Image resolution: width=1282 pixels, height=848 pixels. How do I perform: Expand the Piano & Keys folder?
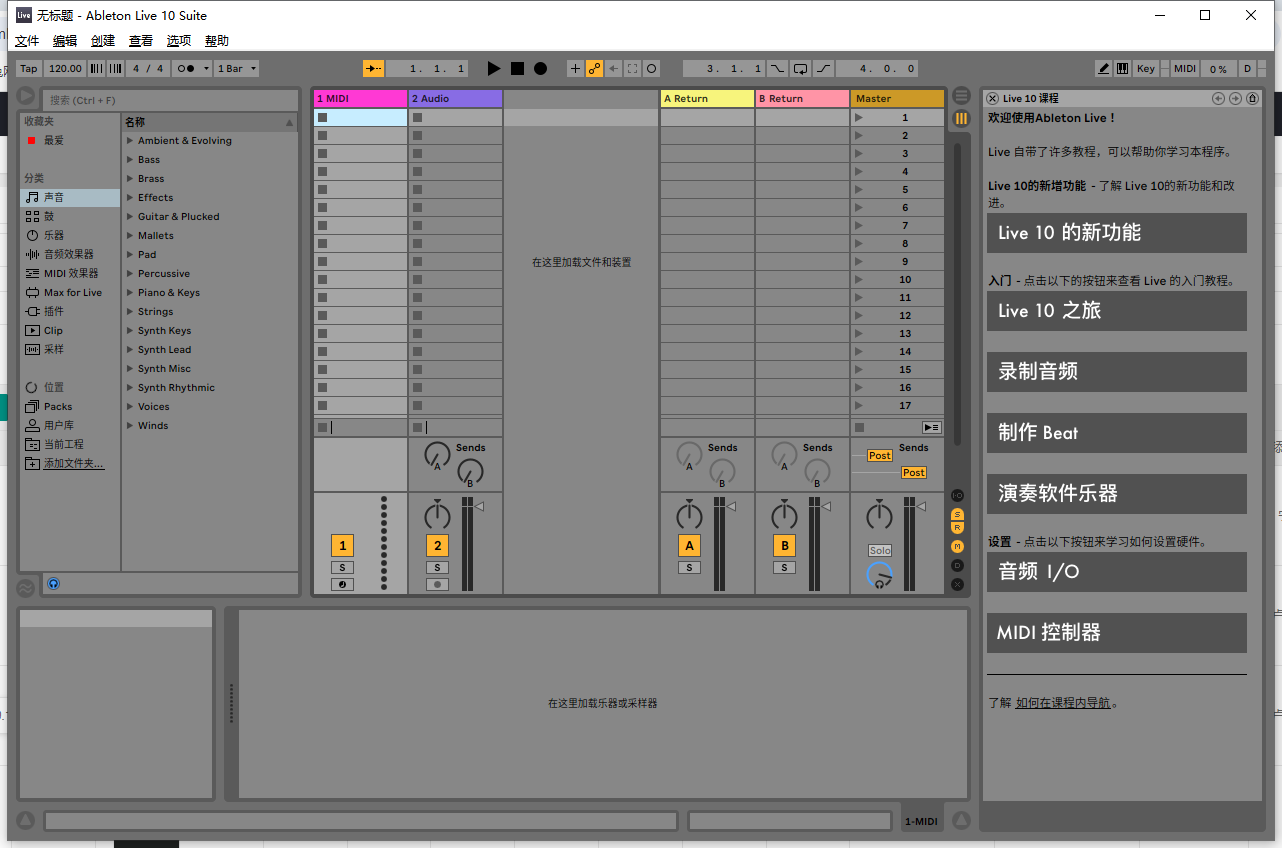coord(130,293)
